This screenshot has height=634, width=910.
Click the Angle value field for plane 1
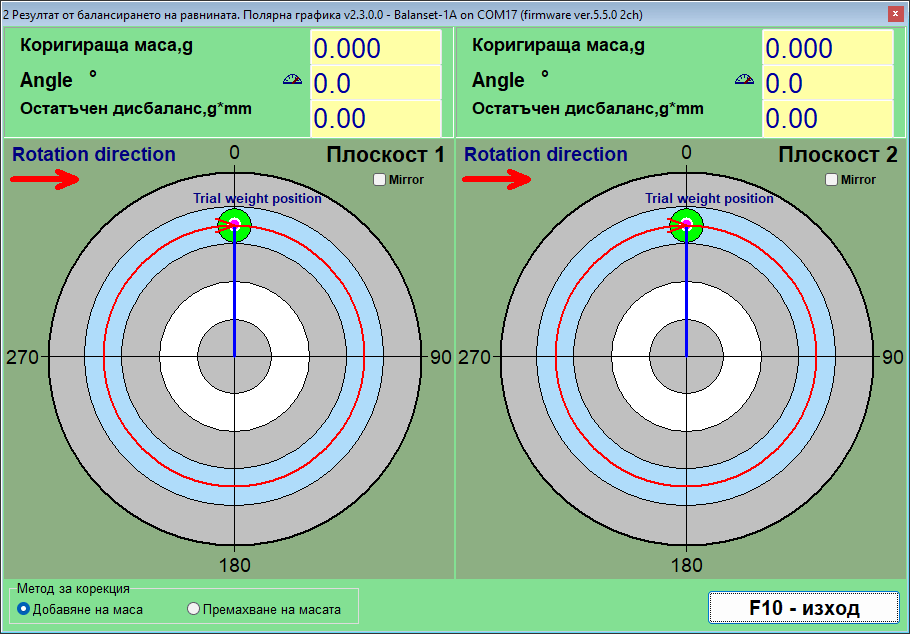pos(375,83)
